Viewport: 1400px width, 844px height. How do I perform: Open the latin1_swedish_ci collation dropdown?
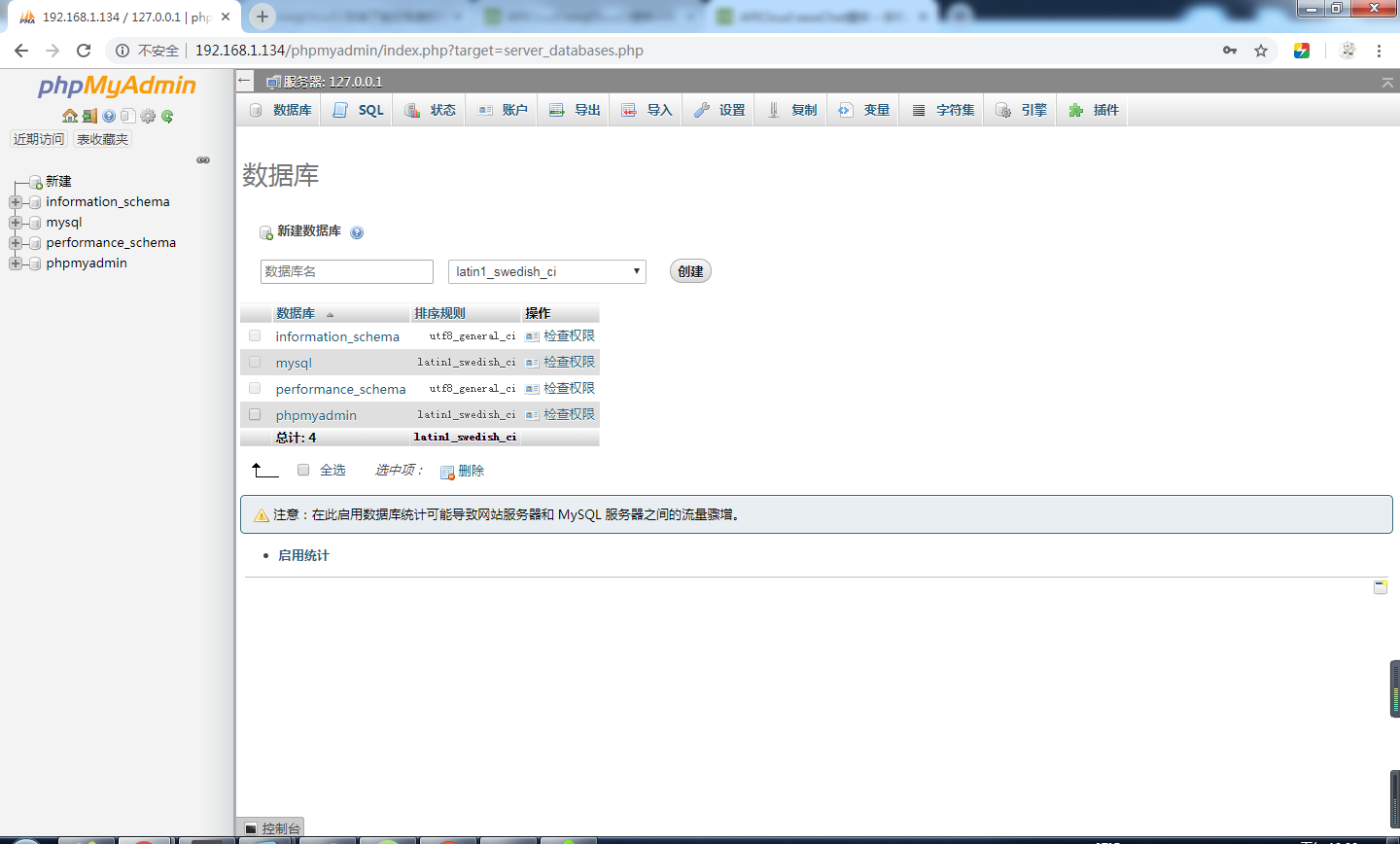coord(546,271)
